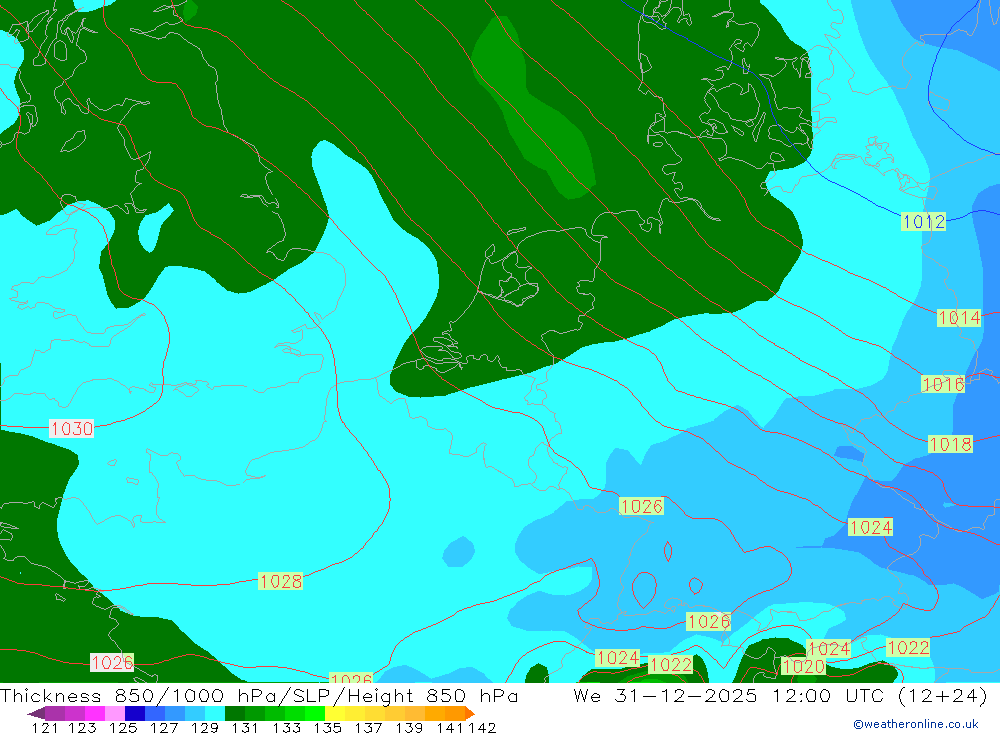The height and width of the screenshot is (733, 1000).
Task: Click the legend value 131
Action: [x=245, y=727]
